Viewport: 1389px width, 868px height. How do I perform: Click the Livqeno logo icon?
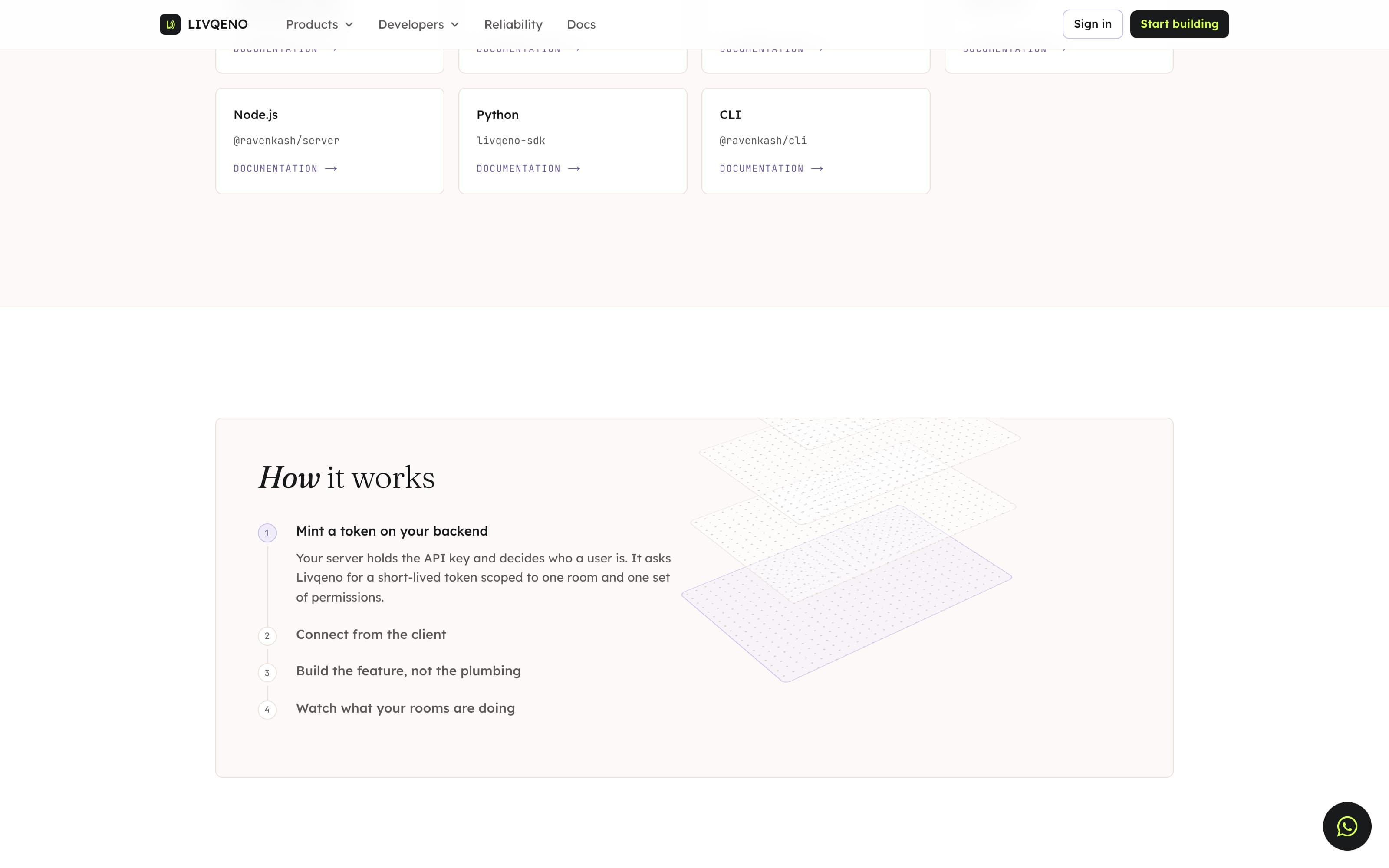point(170,24)
